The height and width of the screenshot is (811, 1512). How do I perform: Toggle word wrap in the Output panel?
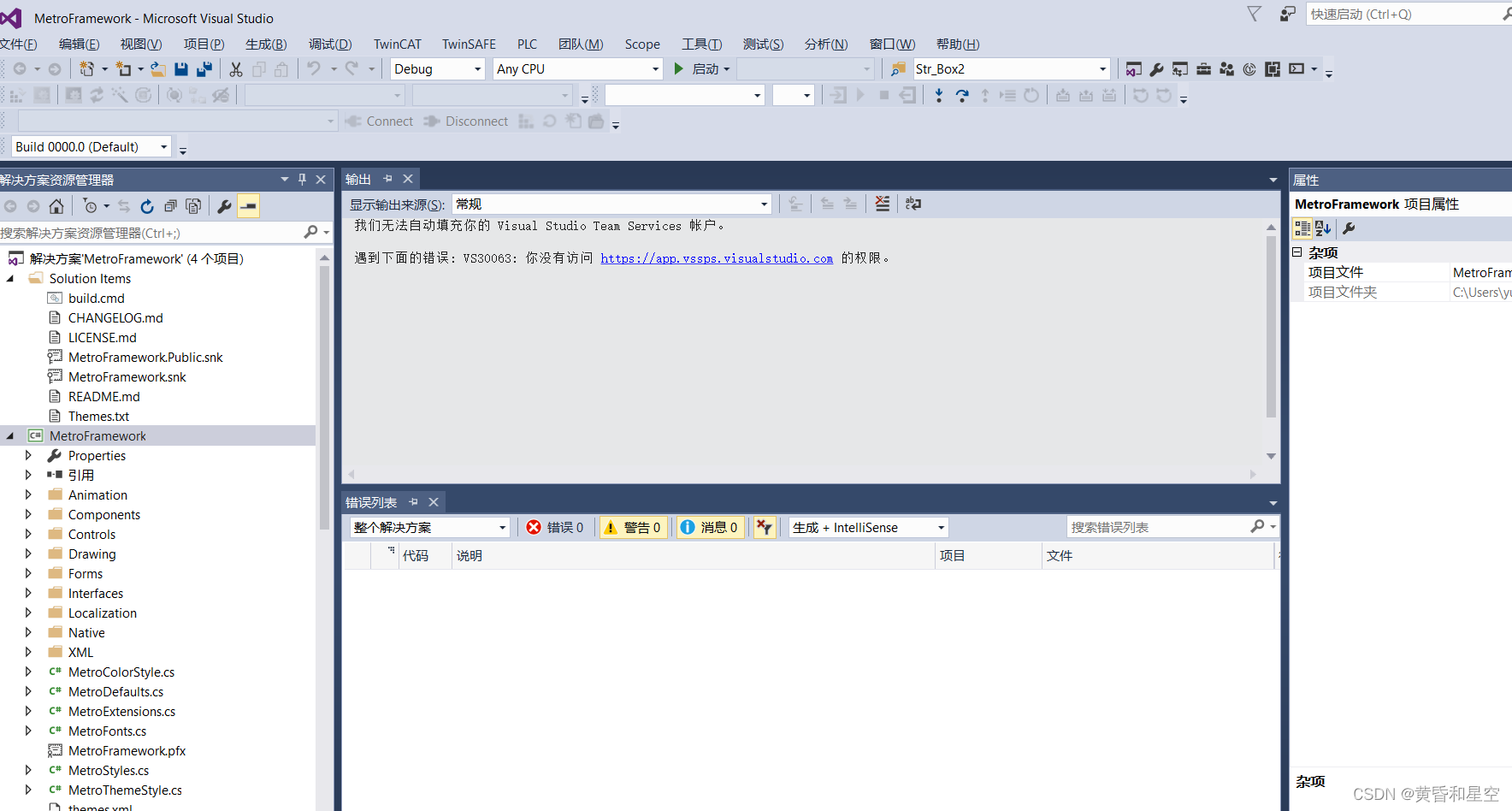coord(913,204)
